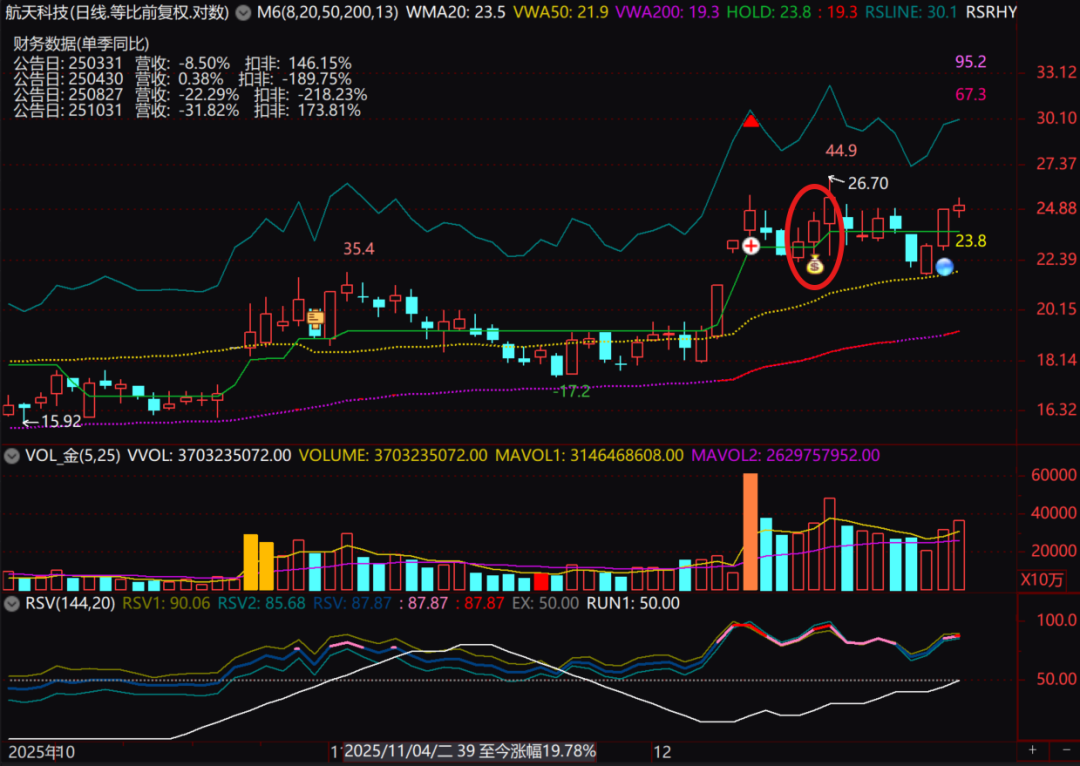Image resolution: width=1080 pixels, height=766 pixels.
Task: Select the 公告日: 250827 row
Action: click(x=190, y=95)
